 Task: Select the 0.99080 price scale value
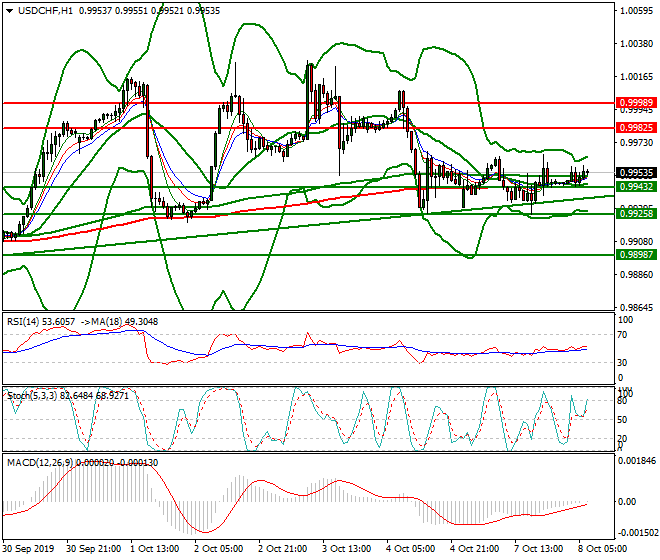pyautogui.click(x=636, y=242)
